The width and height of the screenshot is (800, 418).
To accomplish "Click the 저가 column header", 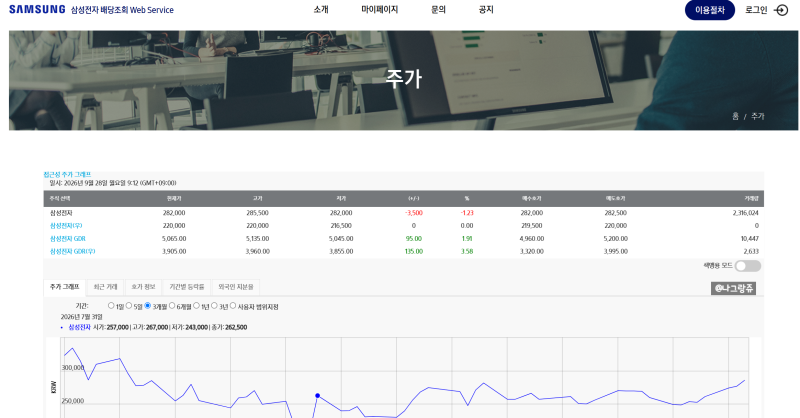I will [341, 199].
